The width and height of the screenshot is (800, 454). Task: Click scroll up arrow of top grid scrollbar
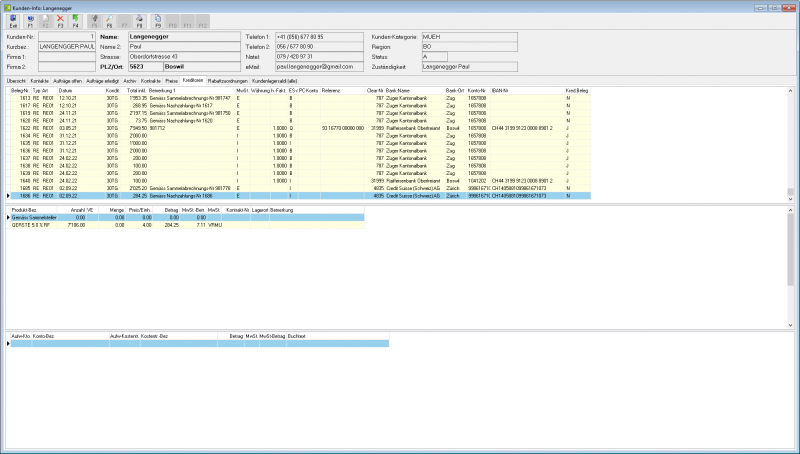(790, 91)
